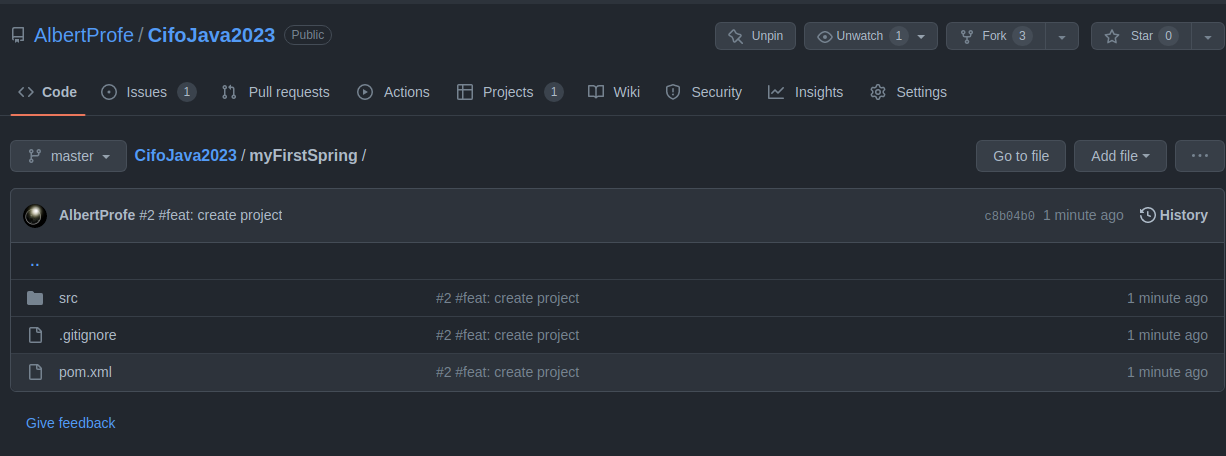Open the Unwatch notification dropdown arrow
Viewport: 1226px width, 456px height.
click(921, 36)
